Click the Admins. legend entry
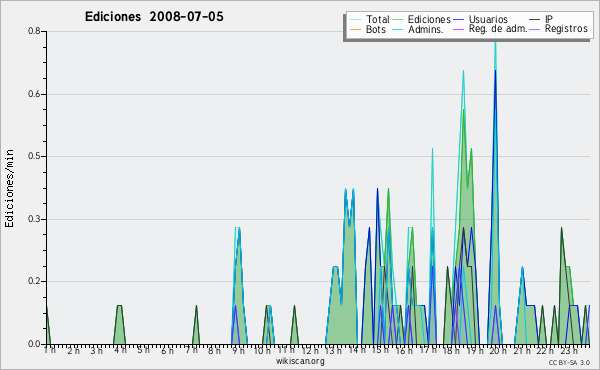The width and height of the screenshot is (600, 370). (x=426, y=29)
